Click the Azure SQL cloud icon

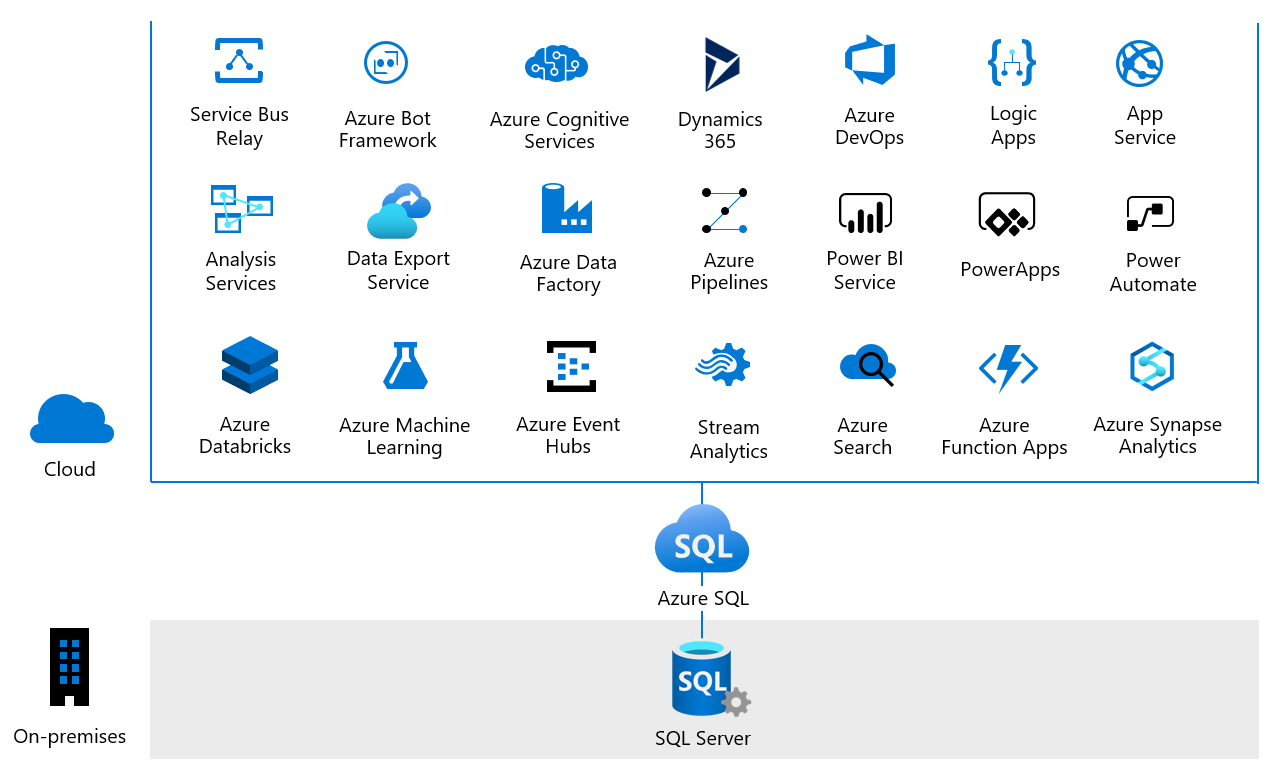[x=702, y=539]
